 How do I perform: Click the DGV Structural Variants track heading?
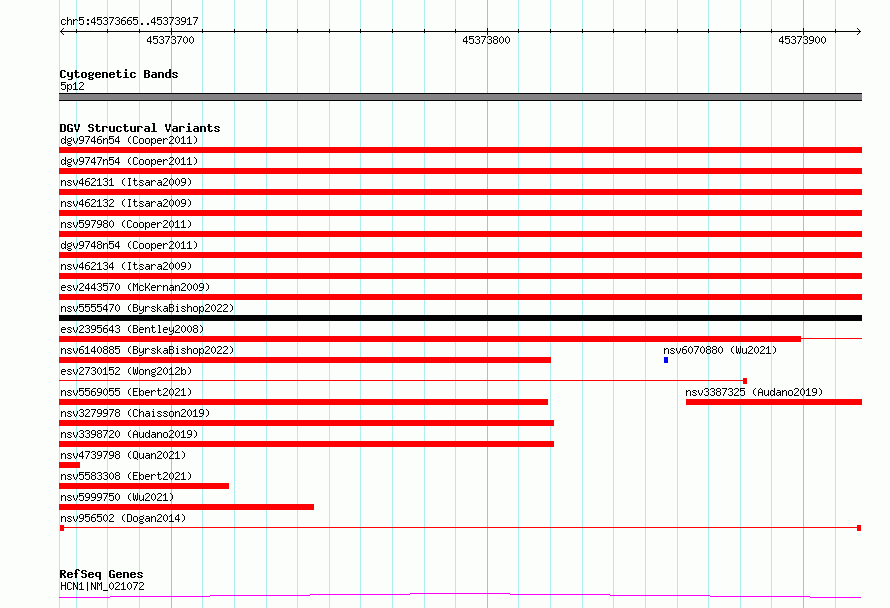[x=140, y=128]
